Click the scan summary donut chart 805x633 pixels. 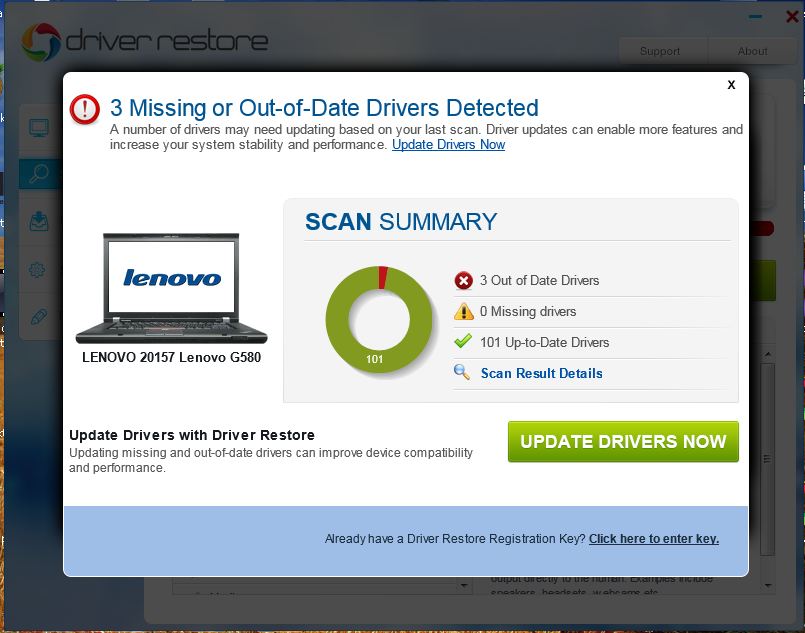[379, 319]
